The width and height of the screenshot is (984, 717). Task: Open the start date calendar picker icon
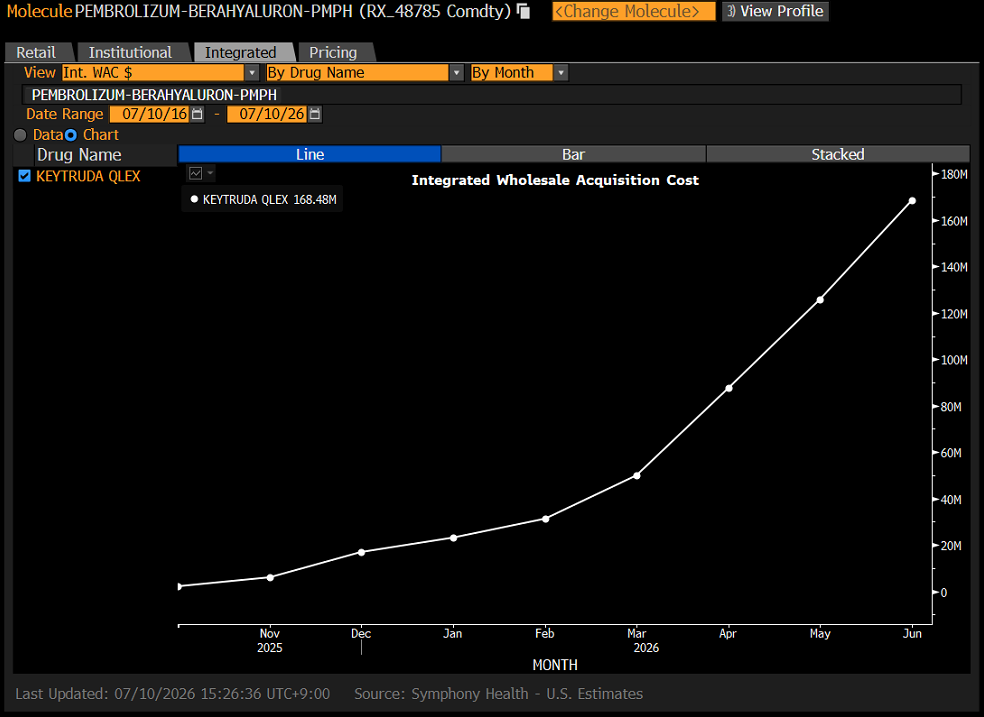tap(197, 114)
